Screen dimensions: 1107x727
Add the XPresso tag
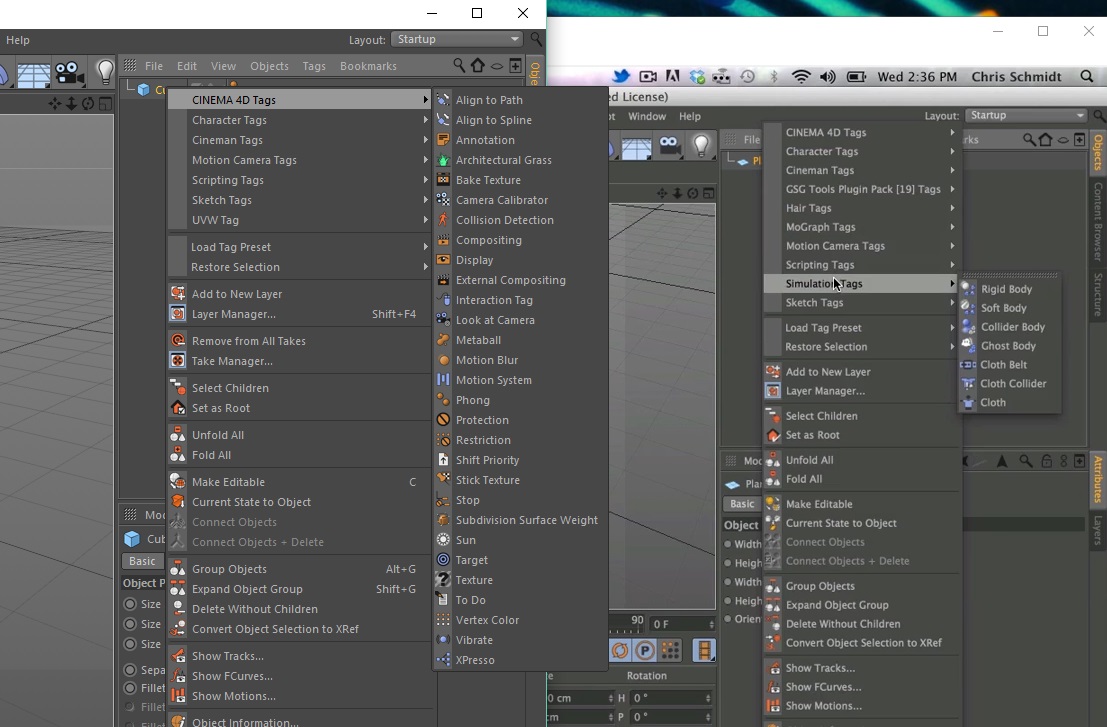(x=520, y=660)
